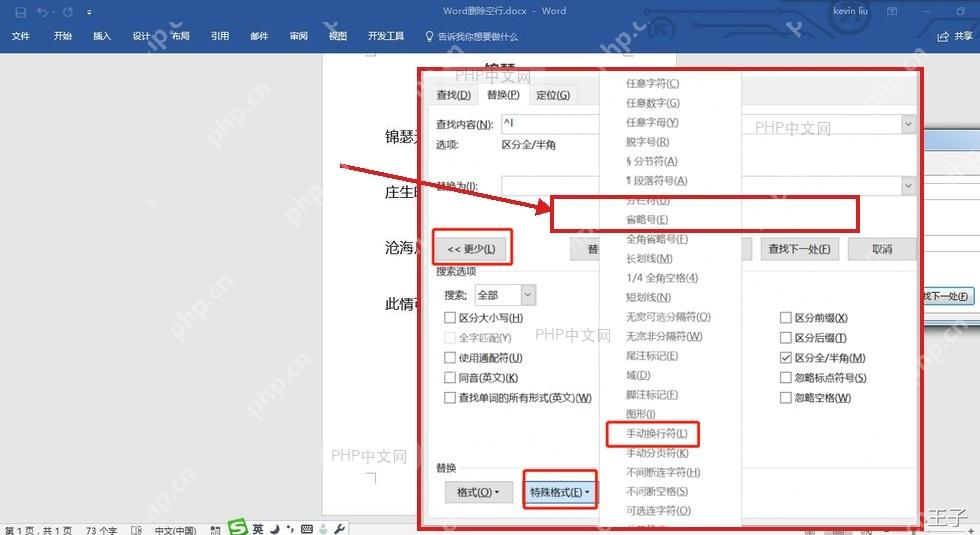Click the 73 个字 word count
Viewport: 980px width, 535px height.
tap(101, 530)
